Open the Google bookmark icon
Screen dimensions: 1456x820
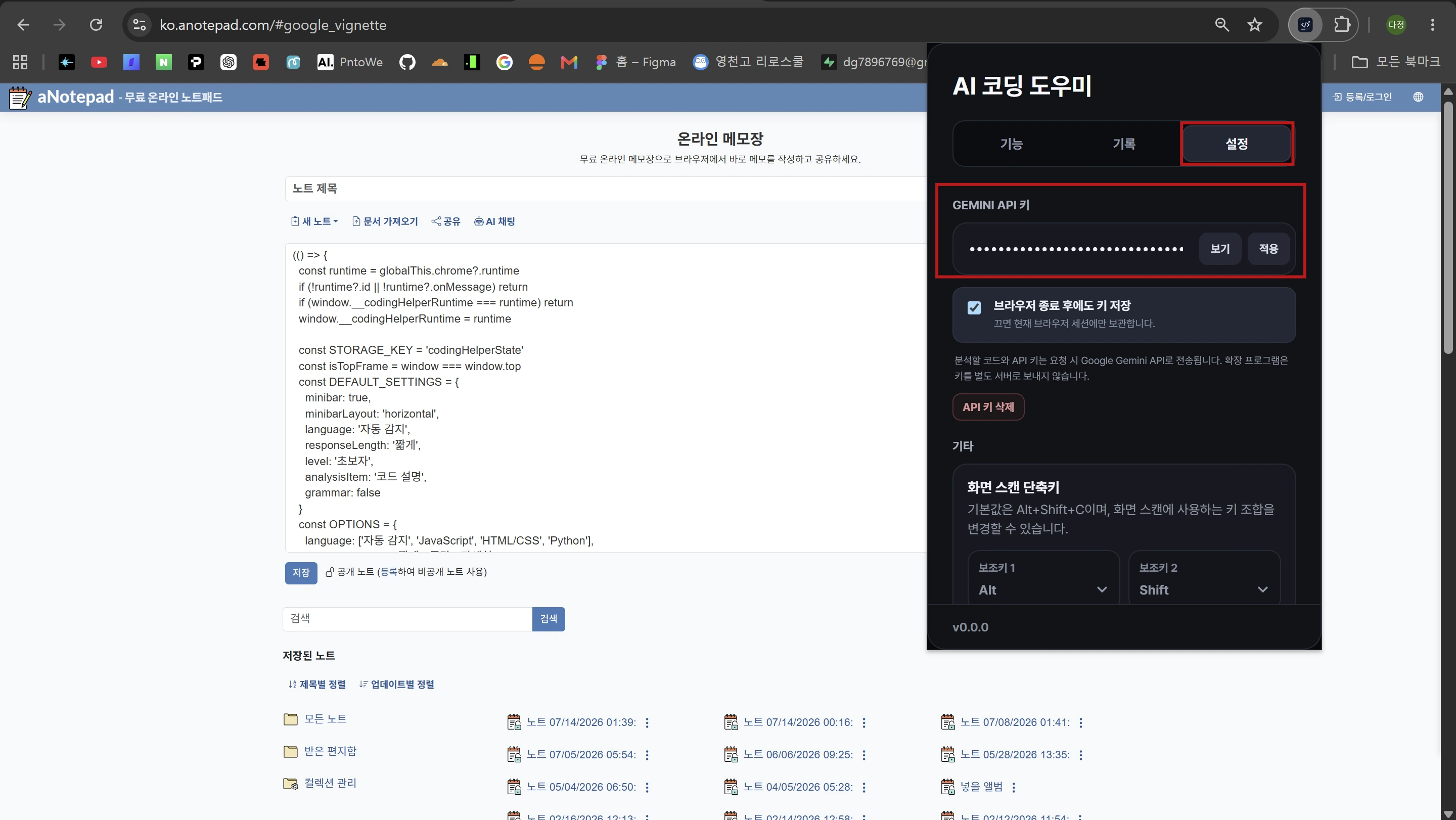(x=504, y=62)
